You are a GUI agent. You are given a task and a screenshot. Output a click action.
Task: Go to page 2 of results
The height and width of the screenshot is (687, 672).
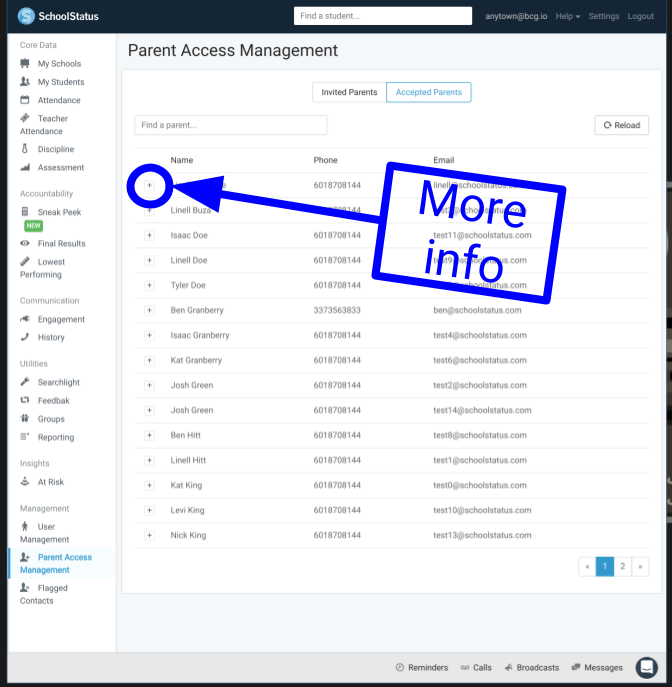(622, 566)
